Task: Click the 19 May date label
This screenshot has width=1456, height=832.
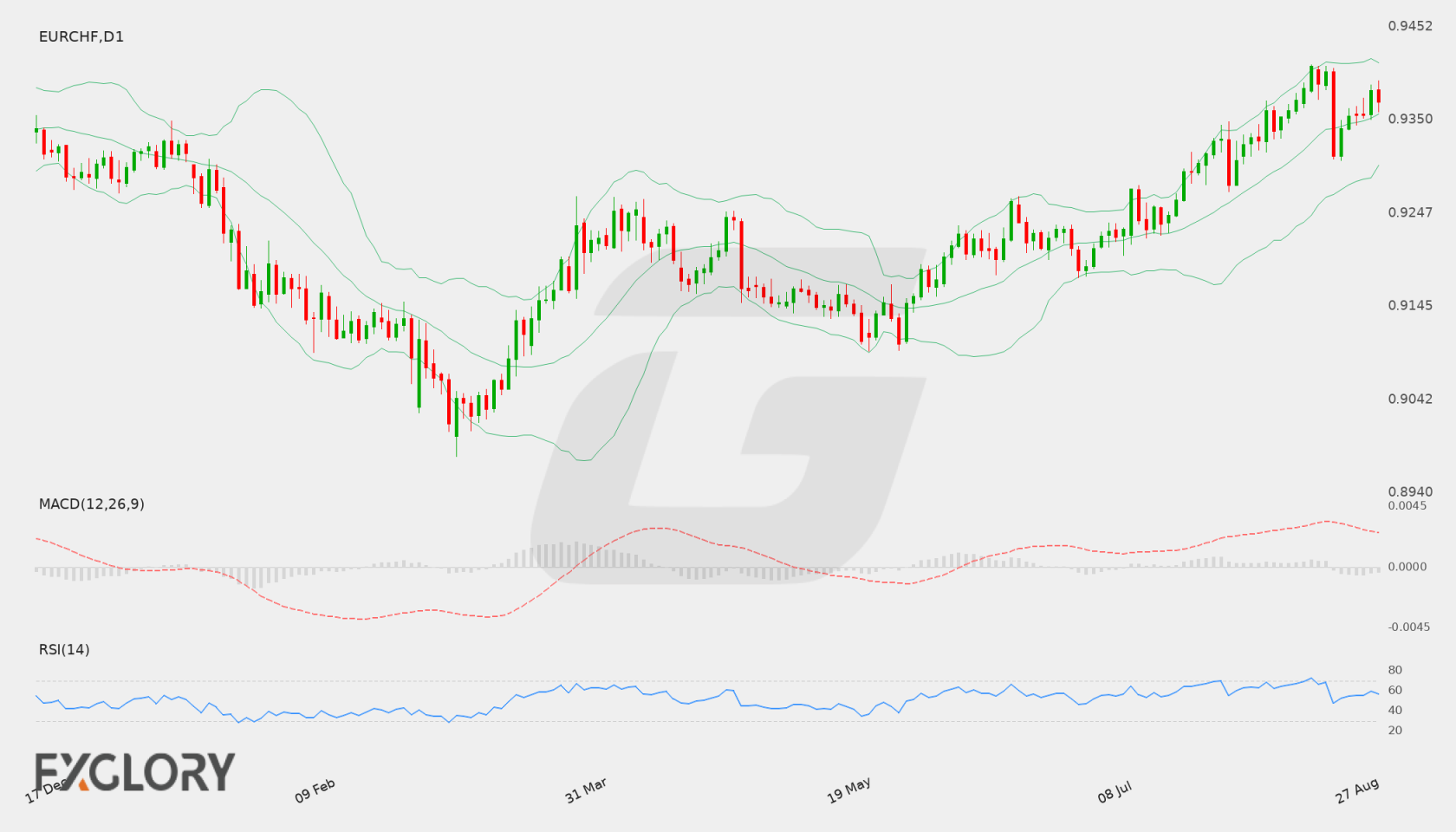Action: point(848,790)
